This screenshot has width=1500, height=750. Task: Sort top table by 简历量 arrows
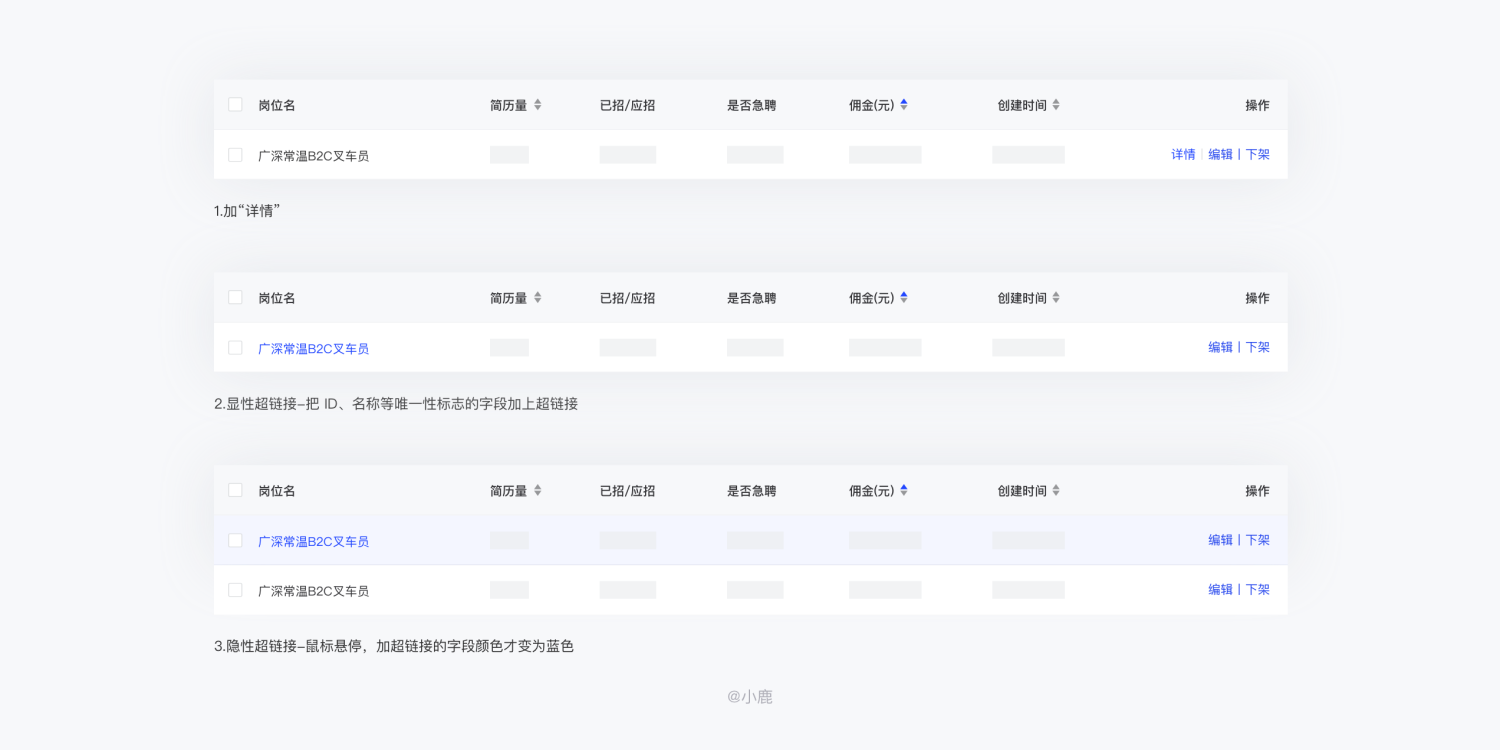tap(537, 105)
